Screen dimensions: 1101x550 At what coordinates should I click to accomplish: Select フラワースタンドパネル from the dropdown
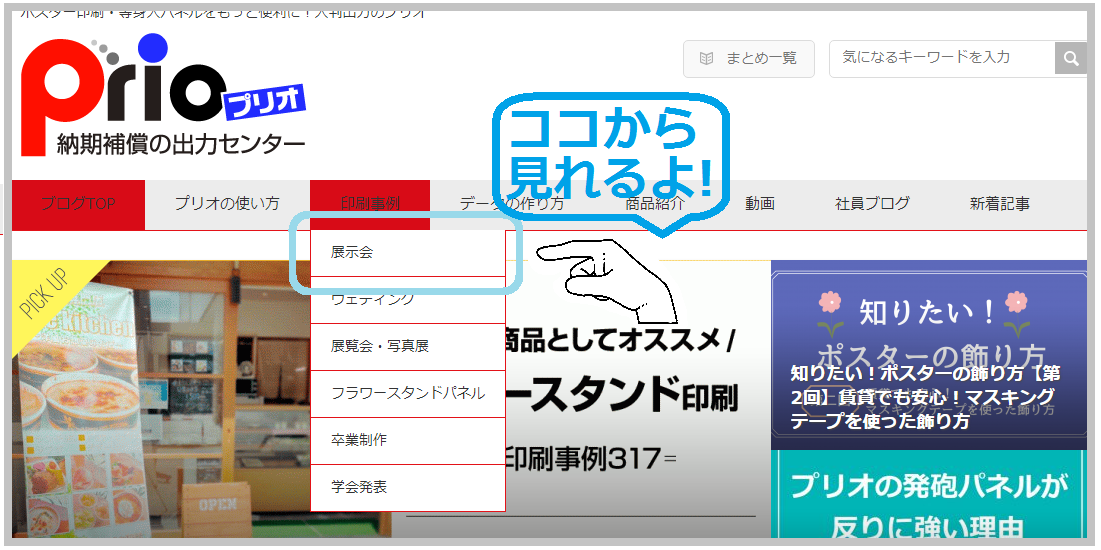pos(408,394)
